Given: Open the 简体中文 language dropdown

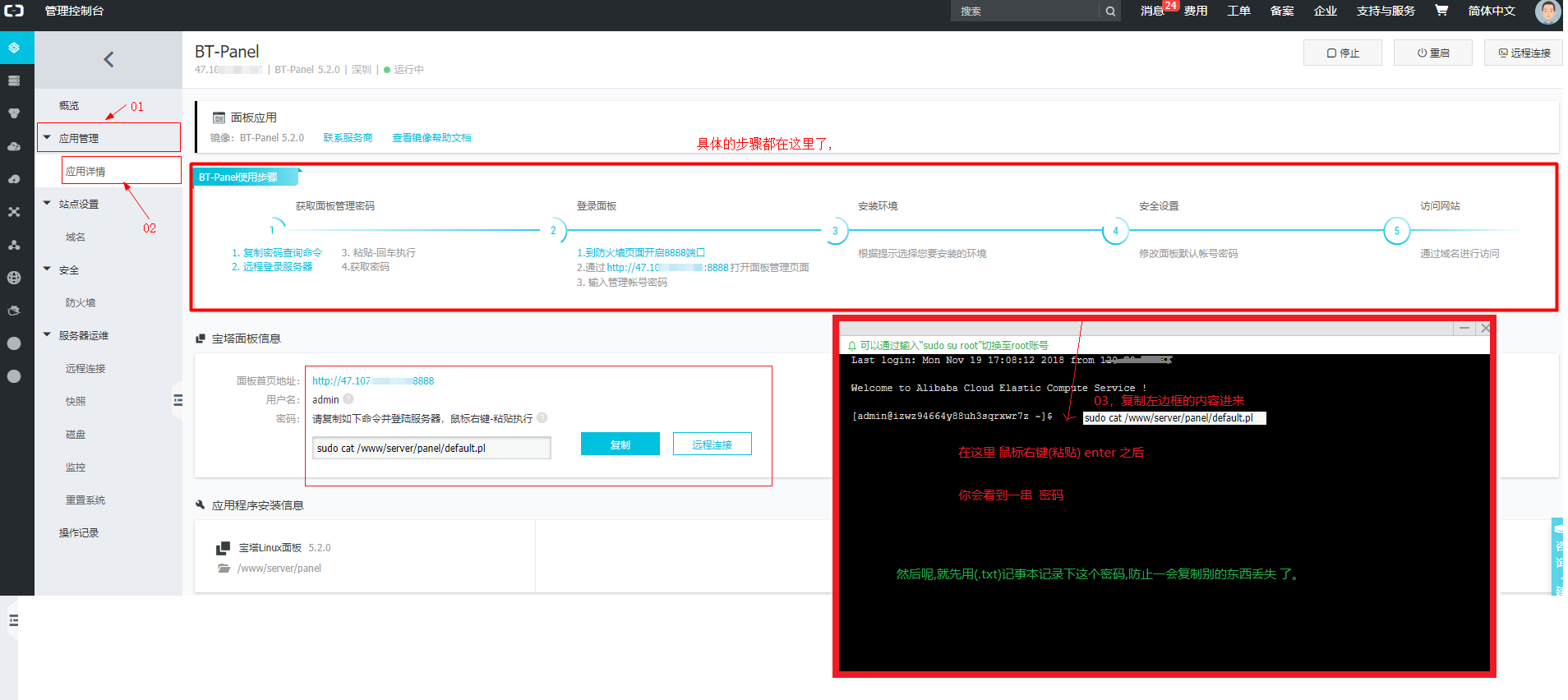Looking at the screenshot, I should coord(1492,11).
